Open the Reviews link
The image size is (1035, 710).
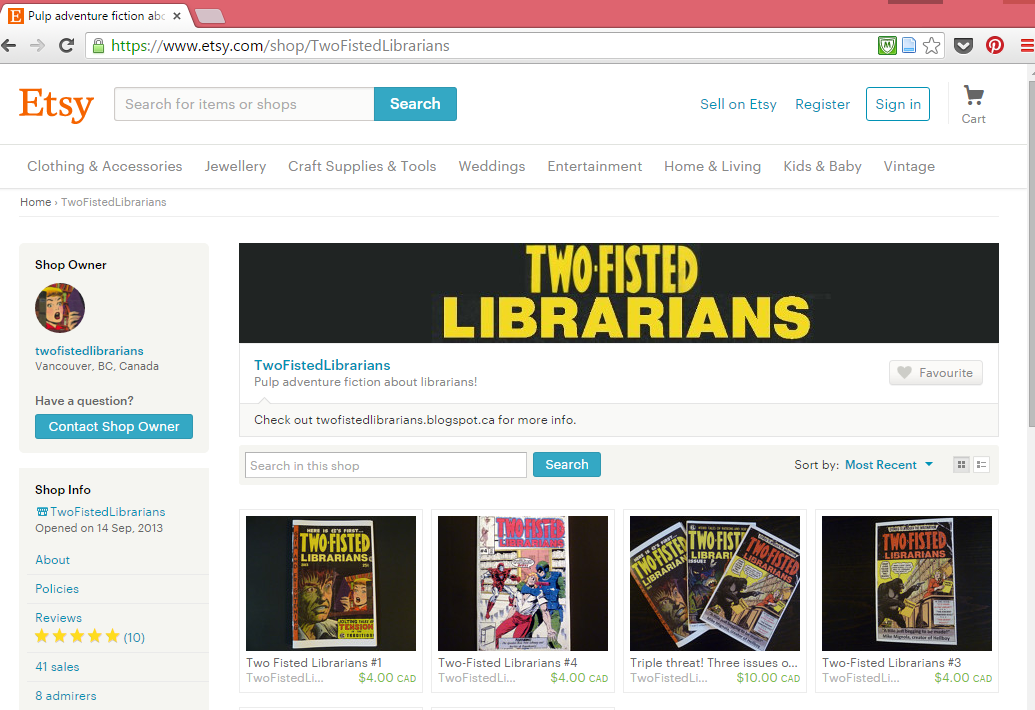coord(59,618)
